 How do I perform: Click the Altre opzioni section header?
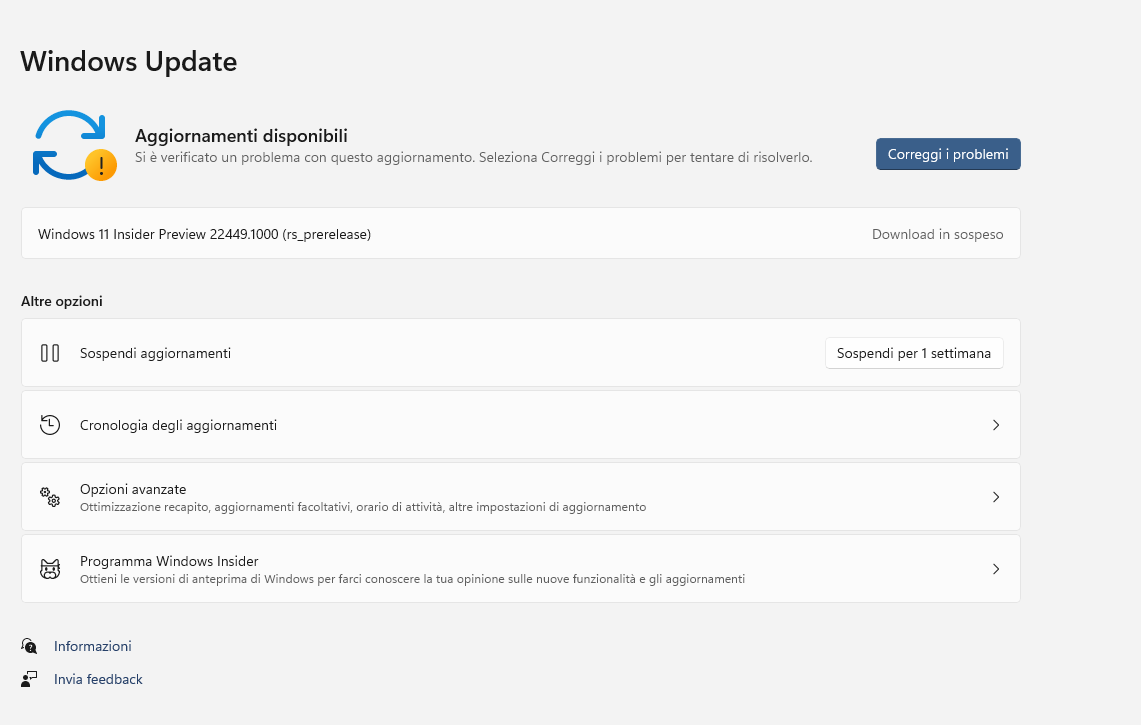pos(62,301)
